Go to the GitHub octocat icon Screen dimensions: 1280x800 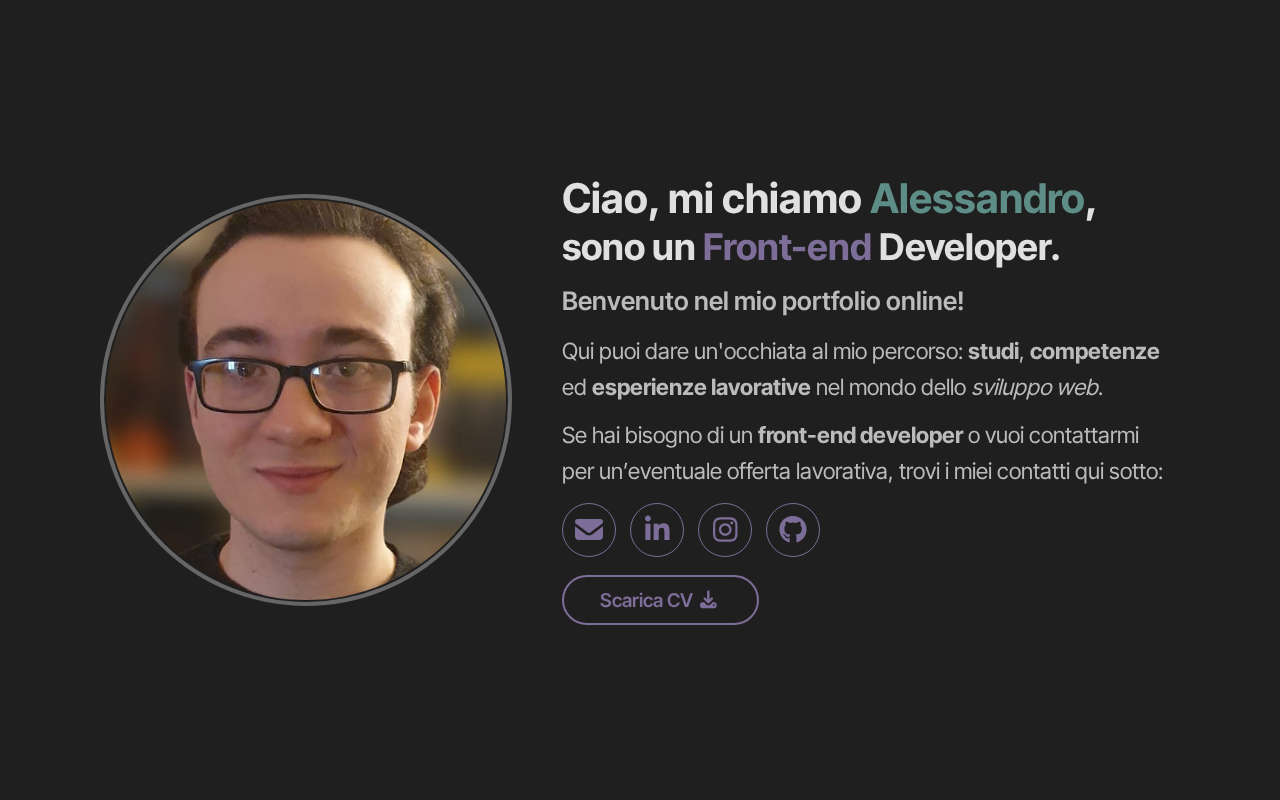793,530
